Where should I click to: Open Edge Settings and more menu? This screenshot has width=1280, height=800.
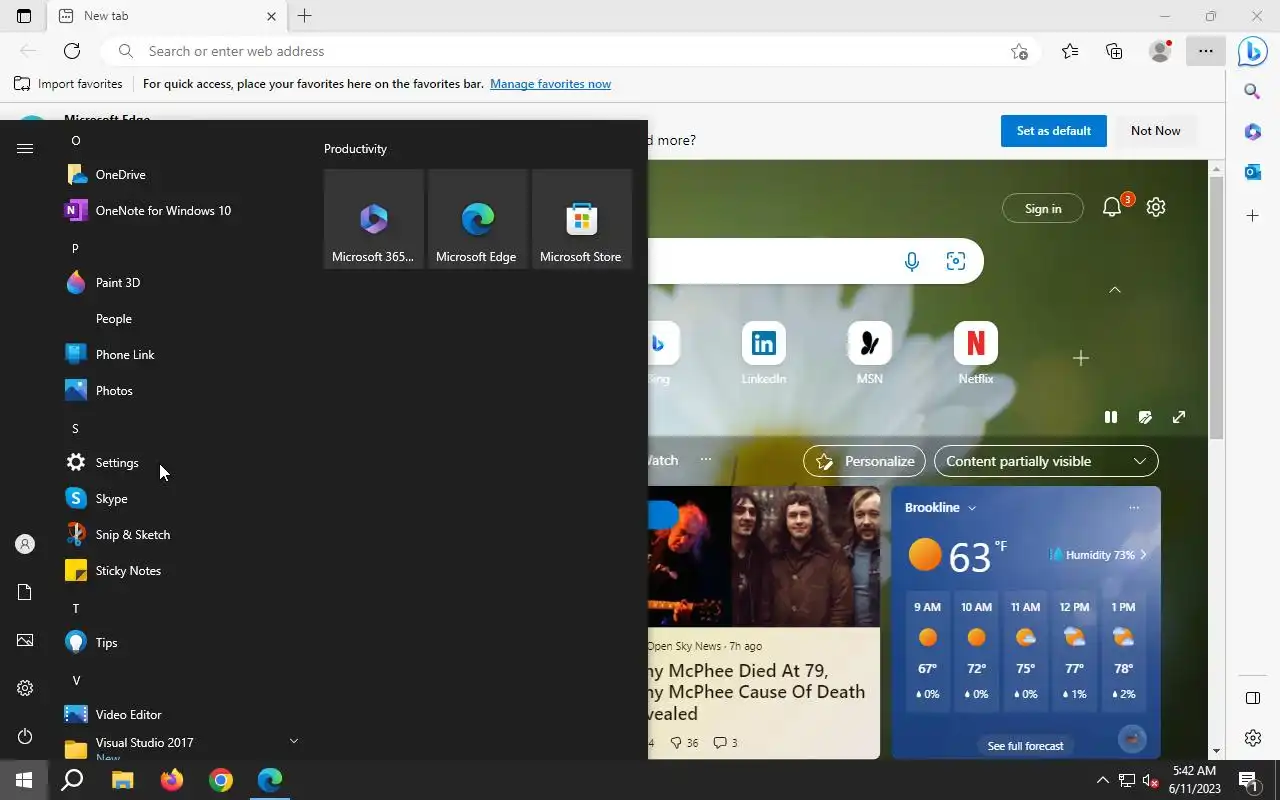coord(1206,51)
